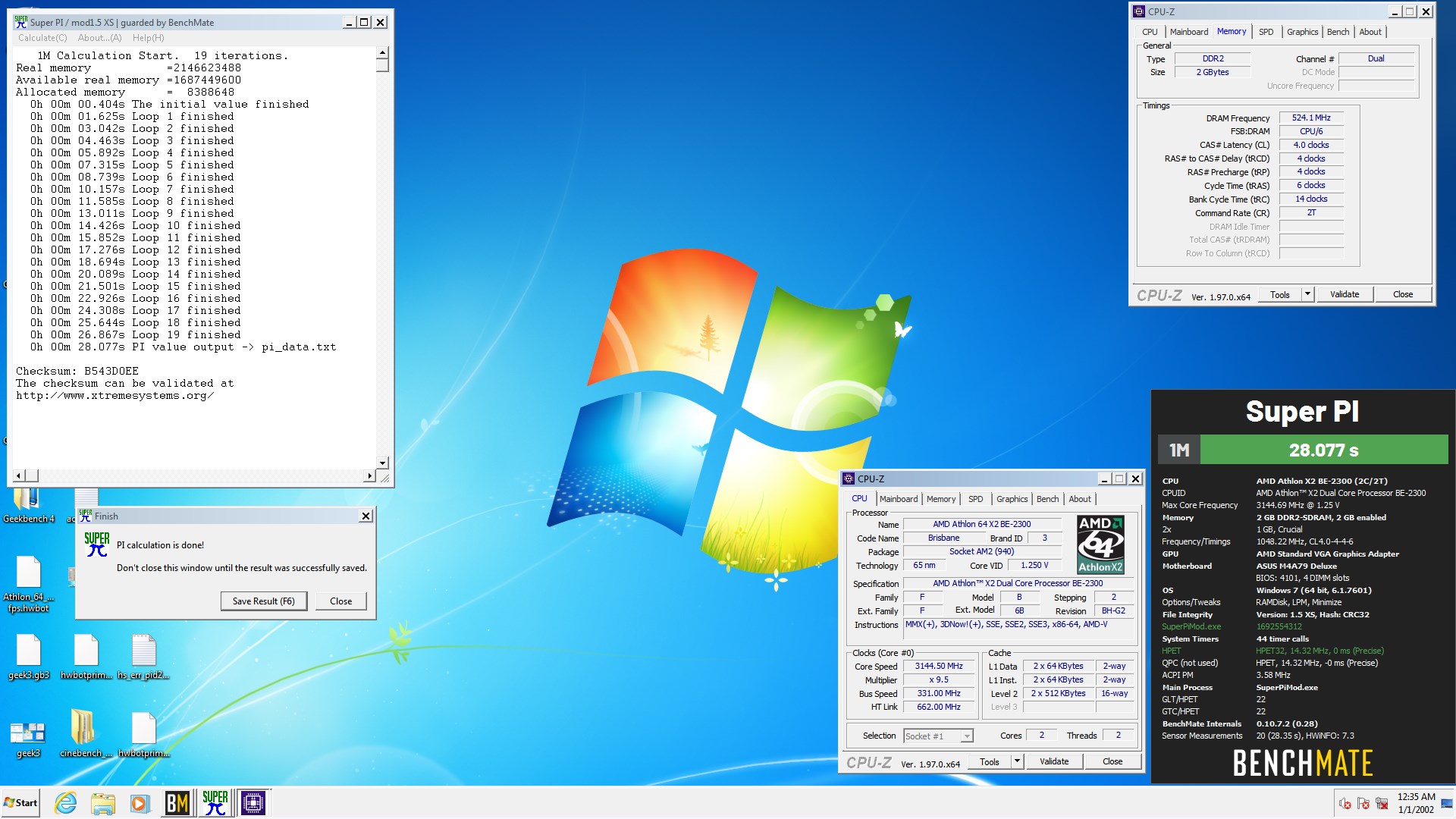Click the 'Loop 19 finished' line
The image size is (1456, 819).
tap(135, 335)
